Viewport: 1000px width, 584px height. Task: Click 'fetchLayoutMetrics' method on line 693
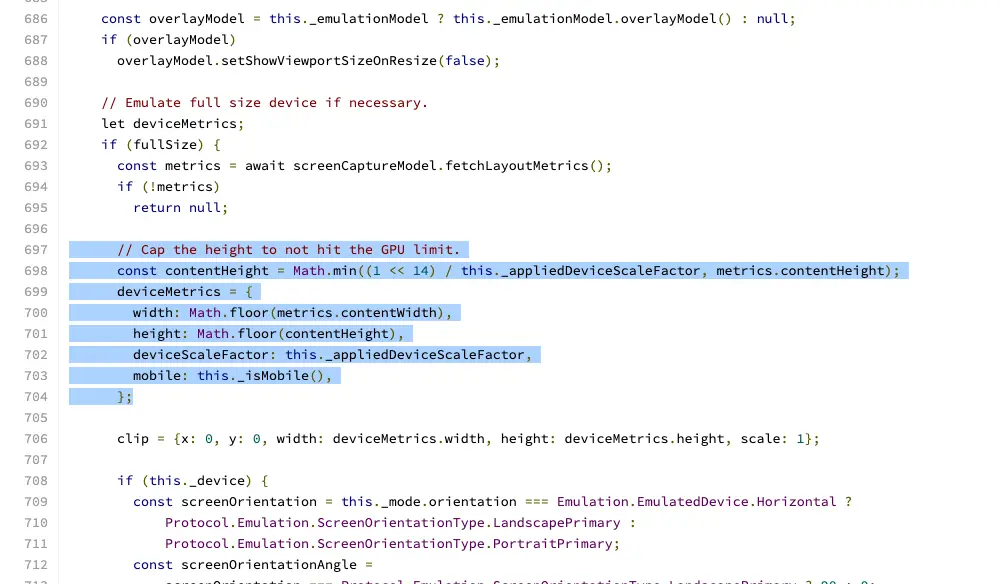[x=517, y=166]
